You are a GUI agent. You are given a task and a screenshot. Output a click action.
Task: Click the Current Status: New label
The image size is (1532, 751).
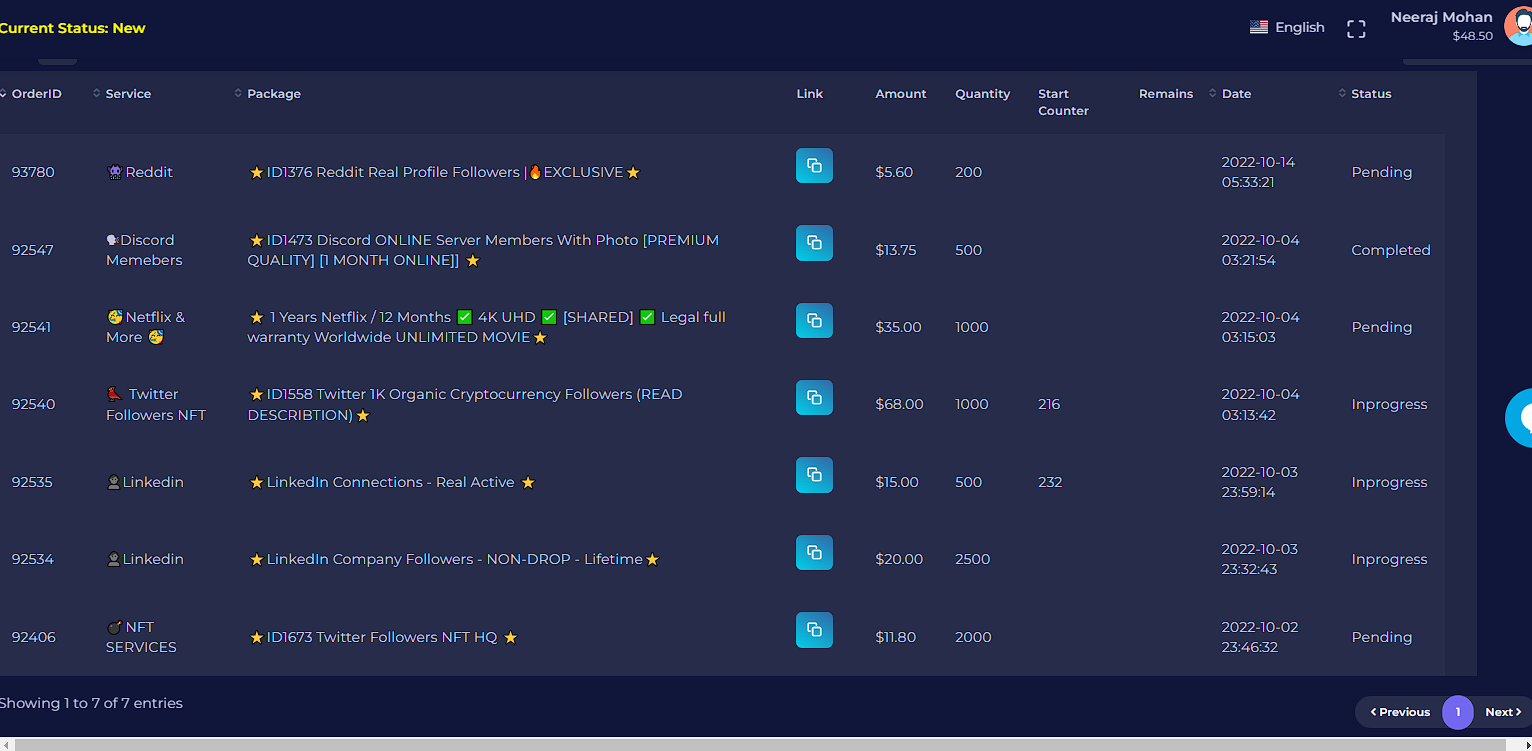point(72,28)
